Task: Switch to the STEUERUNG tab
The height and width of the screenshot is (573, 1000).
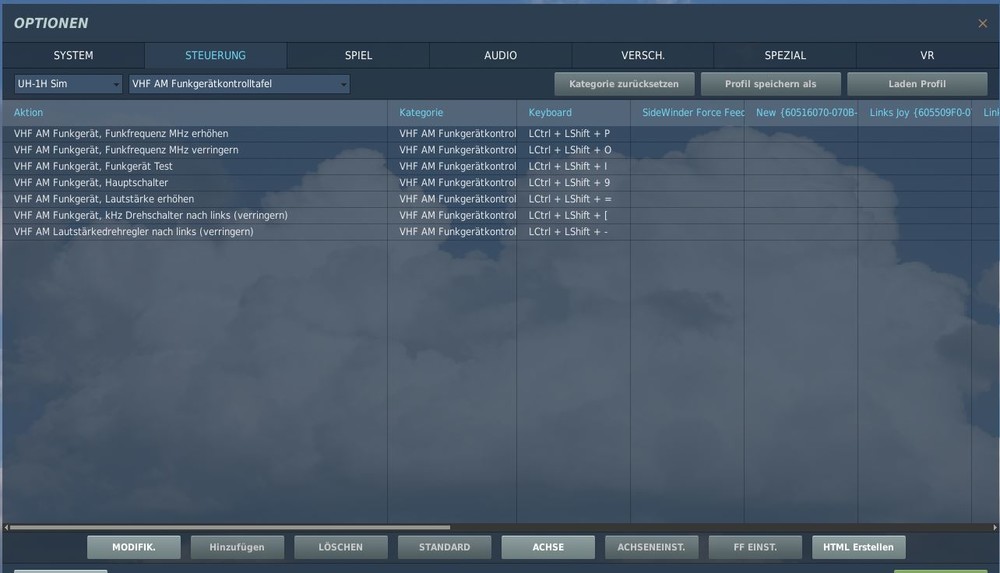Action: (216, 56)
